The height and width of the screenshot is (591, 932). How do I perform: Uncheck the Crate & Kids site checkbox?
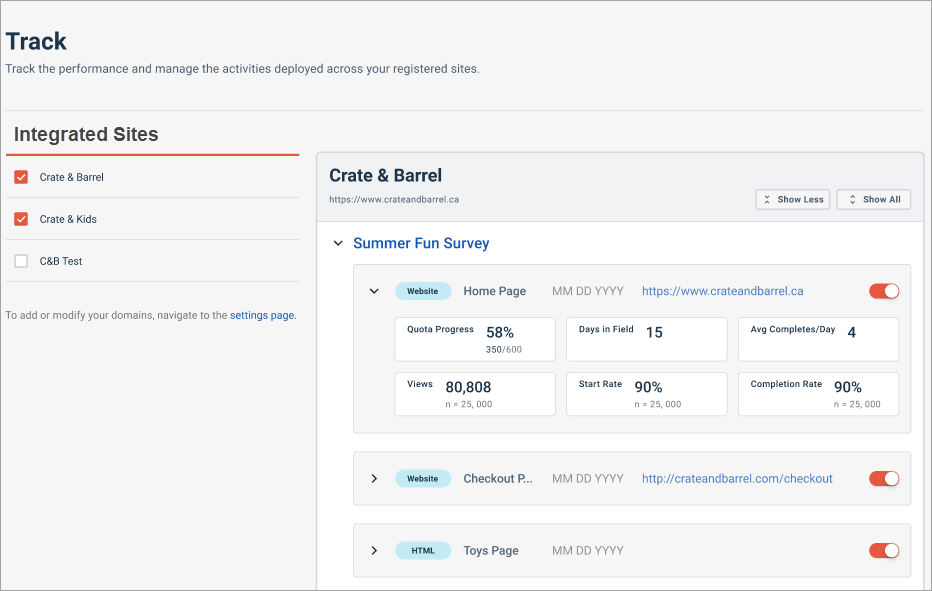click(21, 219)
